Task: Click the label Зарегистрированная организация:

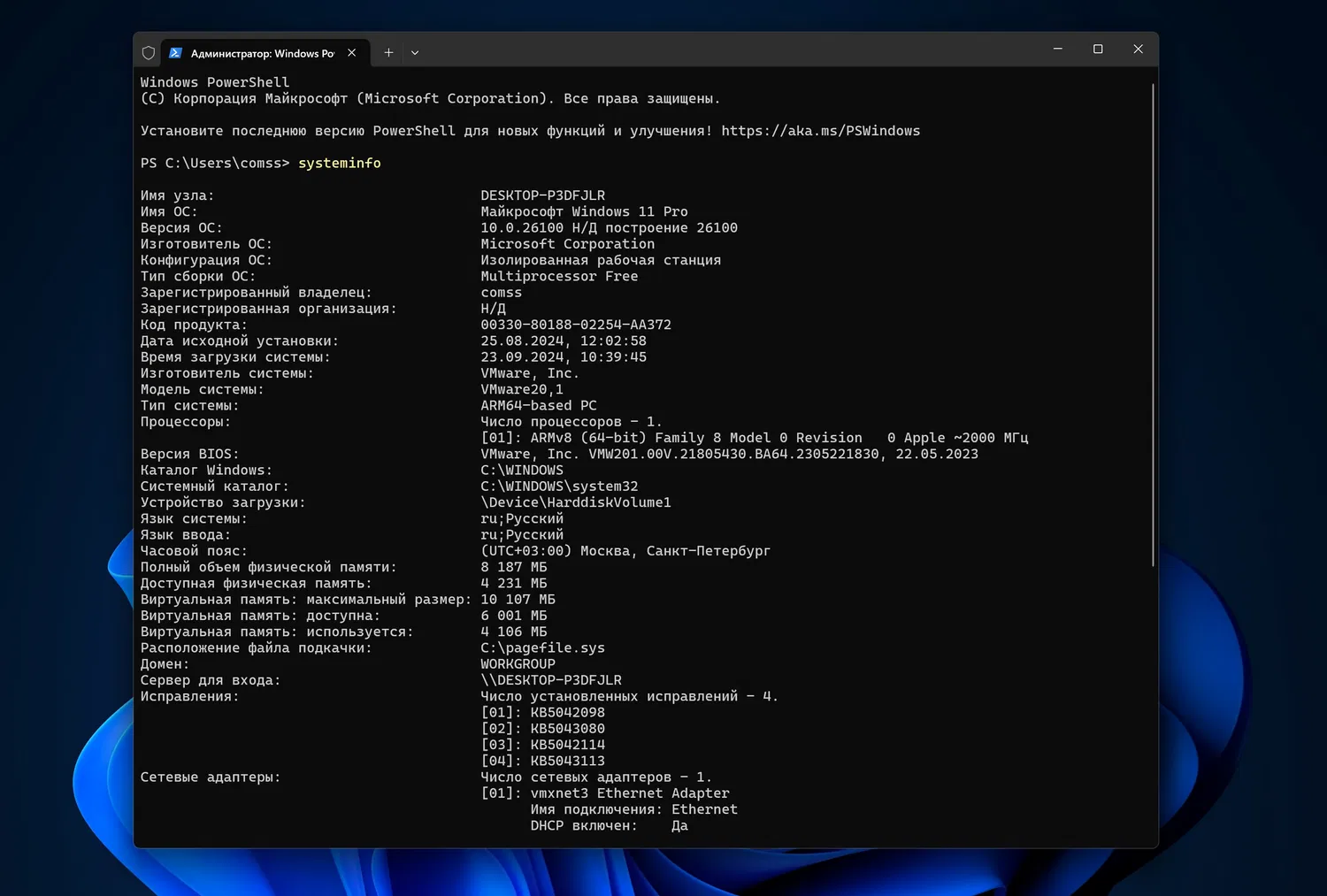Action: (269, 309)
